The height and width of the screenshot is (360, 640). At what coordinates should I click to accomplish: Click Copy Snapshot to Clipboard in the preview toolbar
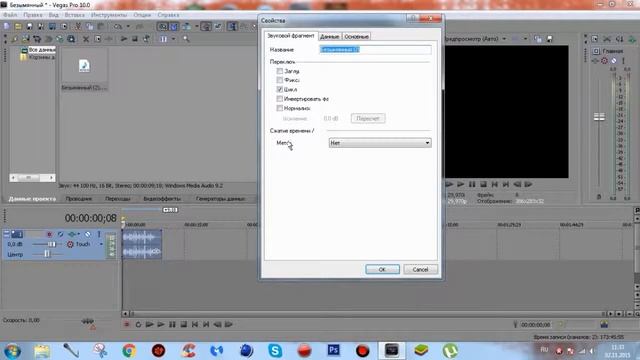(x=538, y=39)
